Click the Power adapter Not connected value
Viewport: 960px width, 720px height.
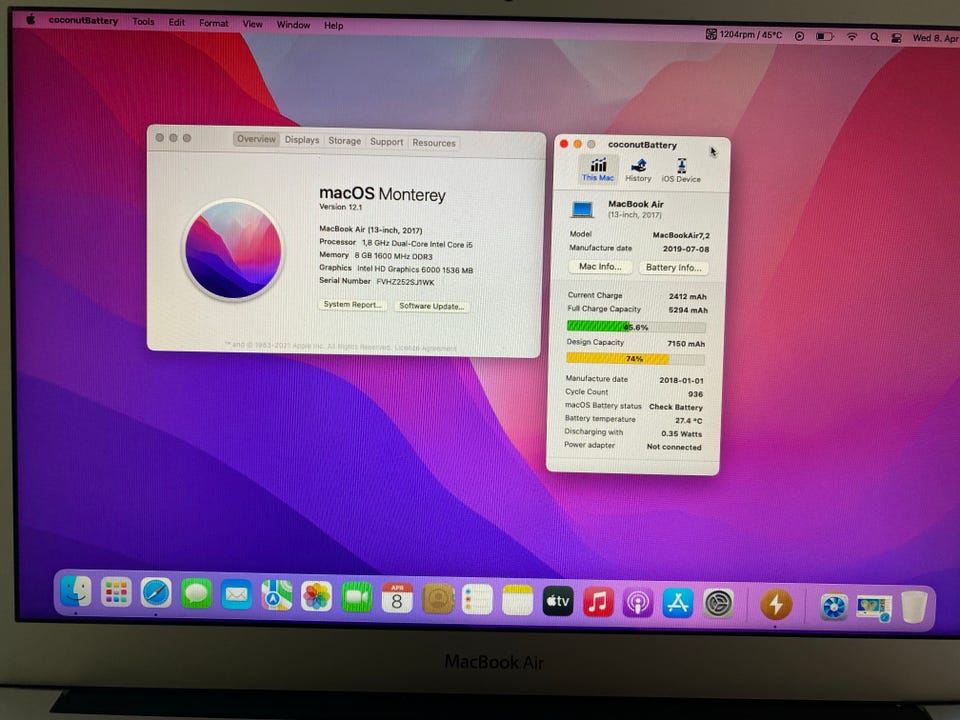[674, 447]
